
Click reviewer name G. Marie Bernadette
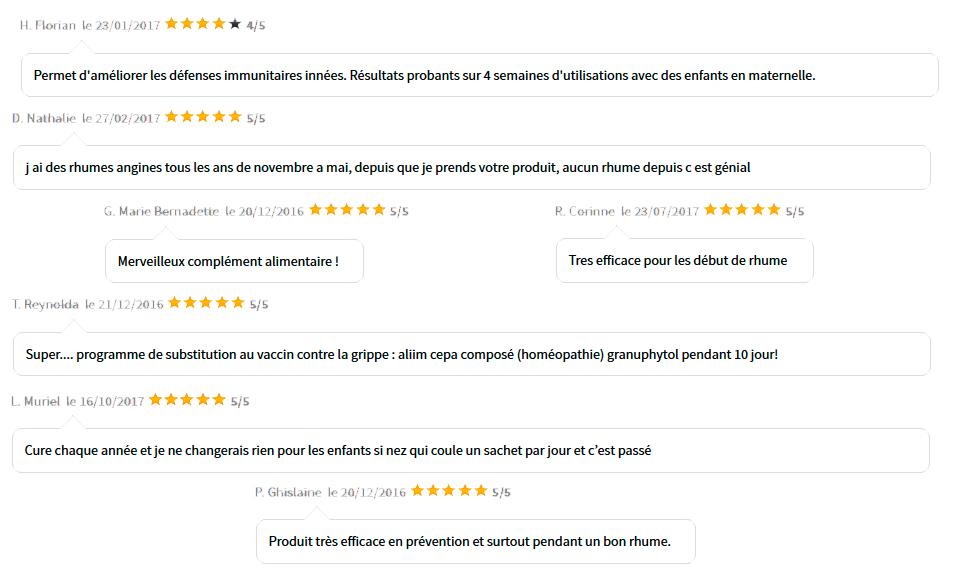(161, 211)
